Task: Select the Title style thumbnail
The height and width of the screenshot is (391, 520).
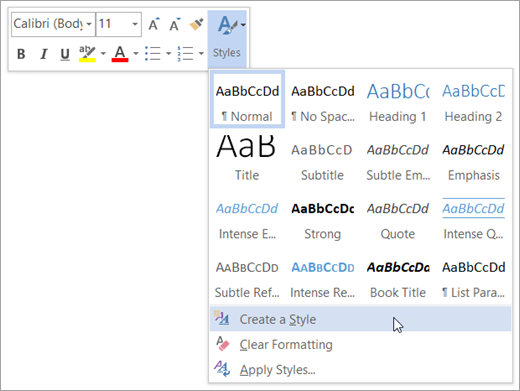Action: (x=247, y=158)
